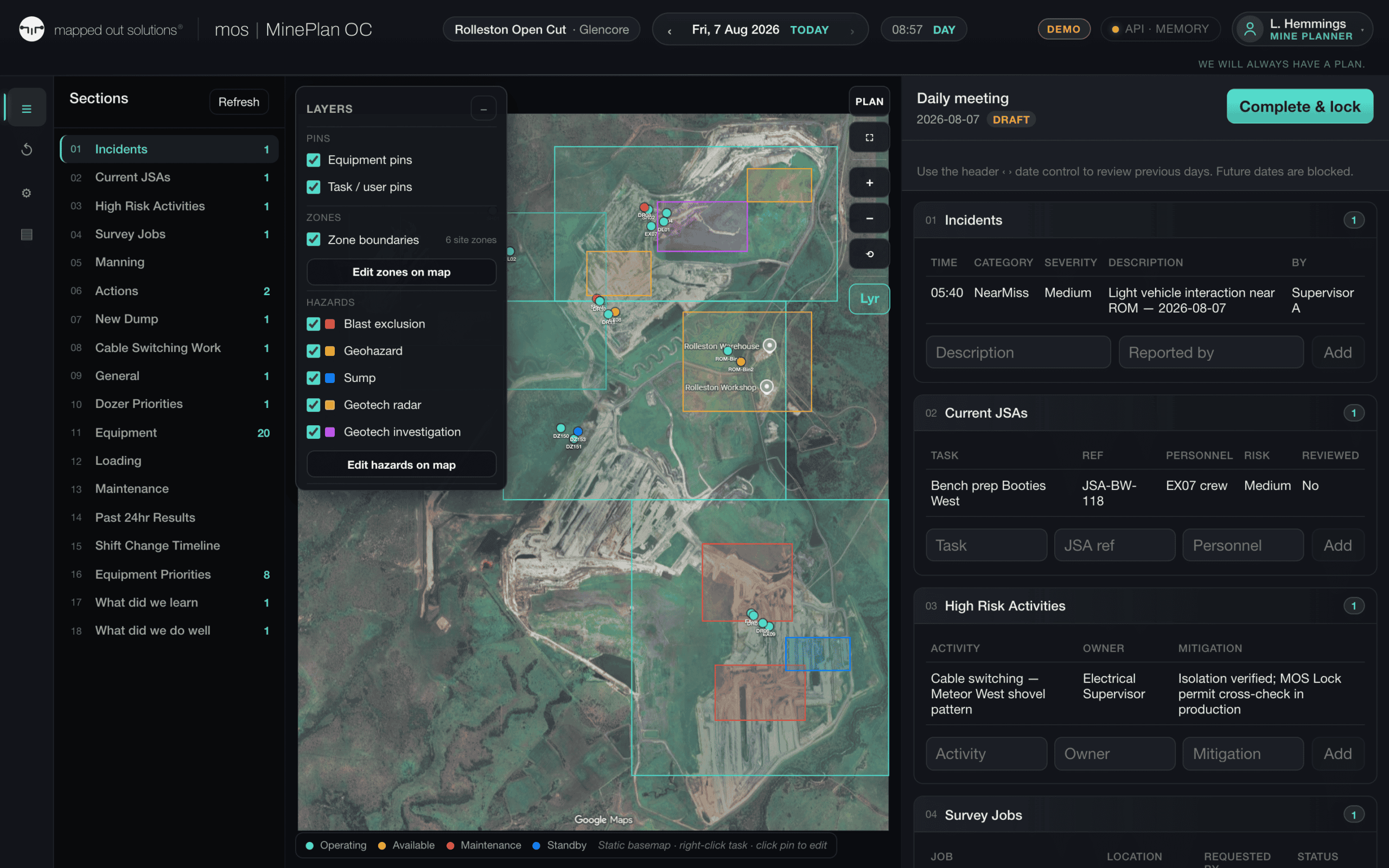Click the Geotech investigation purple swatch

330,432
